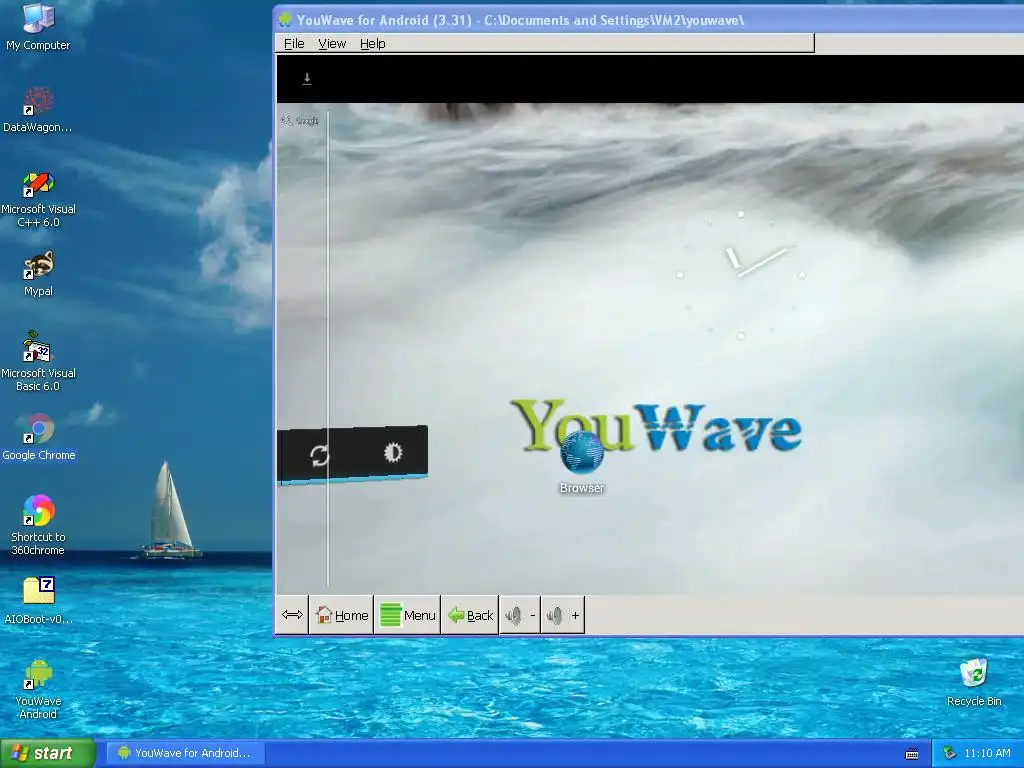Toggle the brightness widget icon
Image resolution: width=1024 pixels, height=768 pixels.
point(392,453)
